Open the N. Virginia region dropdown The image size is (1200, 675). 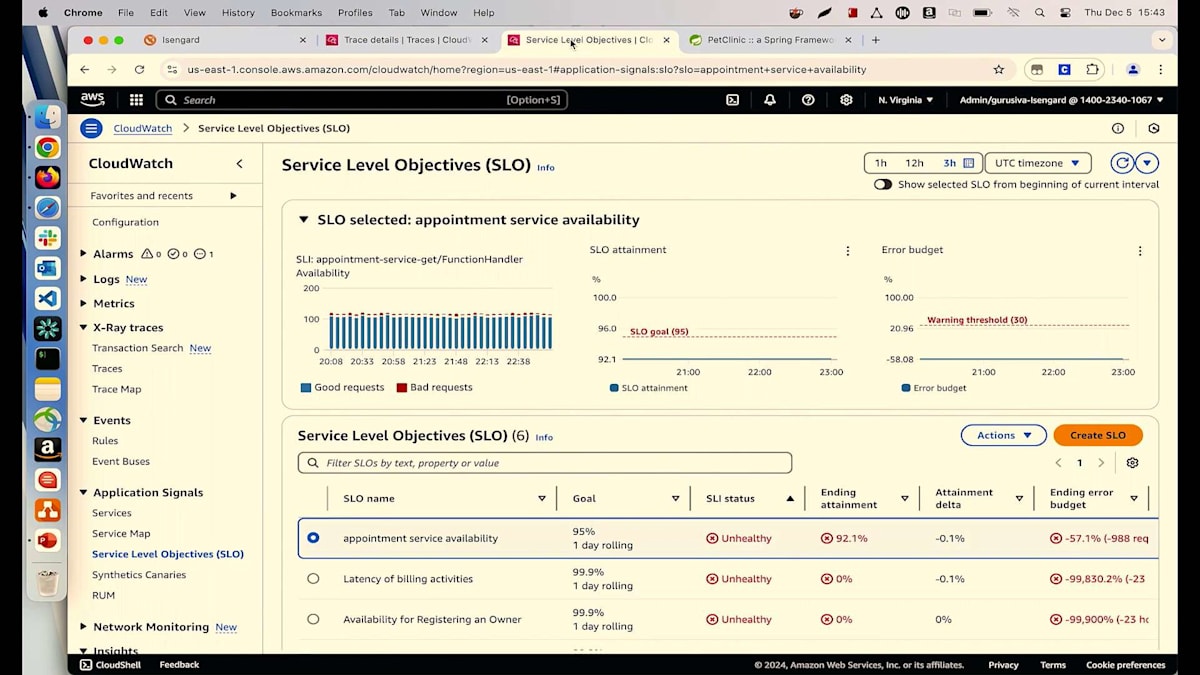click(x=905, y=100)
